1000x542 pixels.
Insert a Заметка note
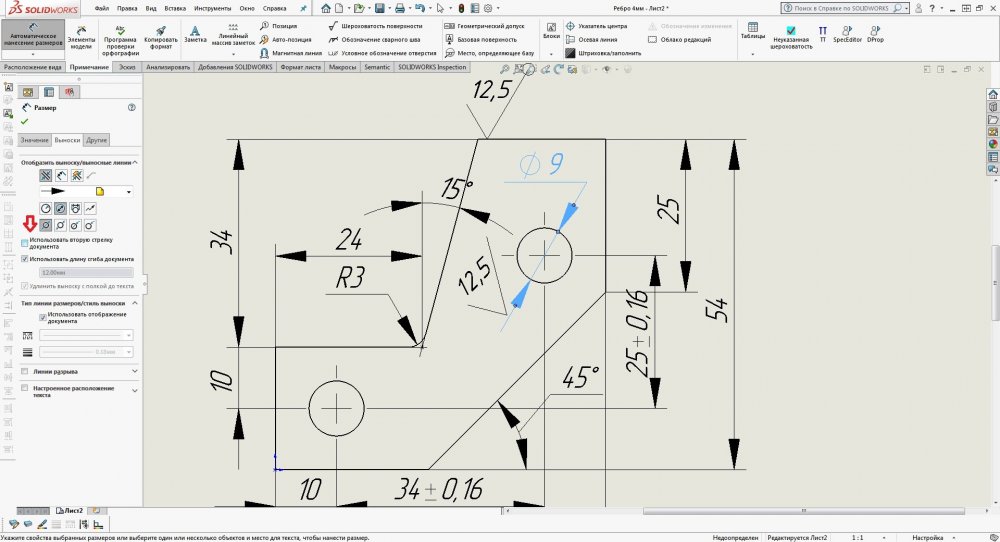pyautogui.click(x=195, y=34)
